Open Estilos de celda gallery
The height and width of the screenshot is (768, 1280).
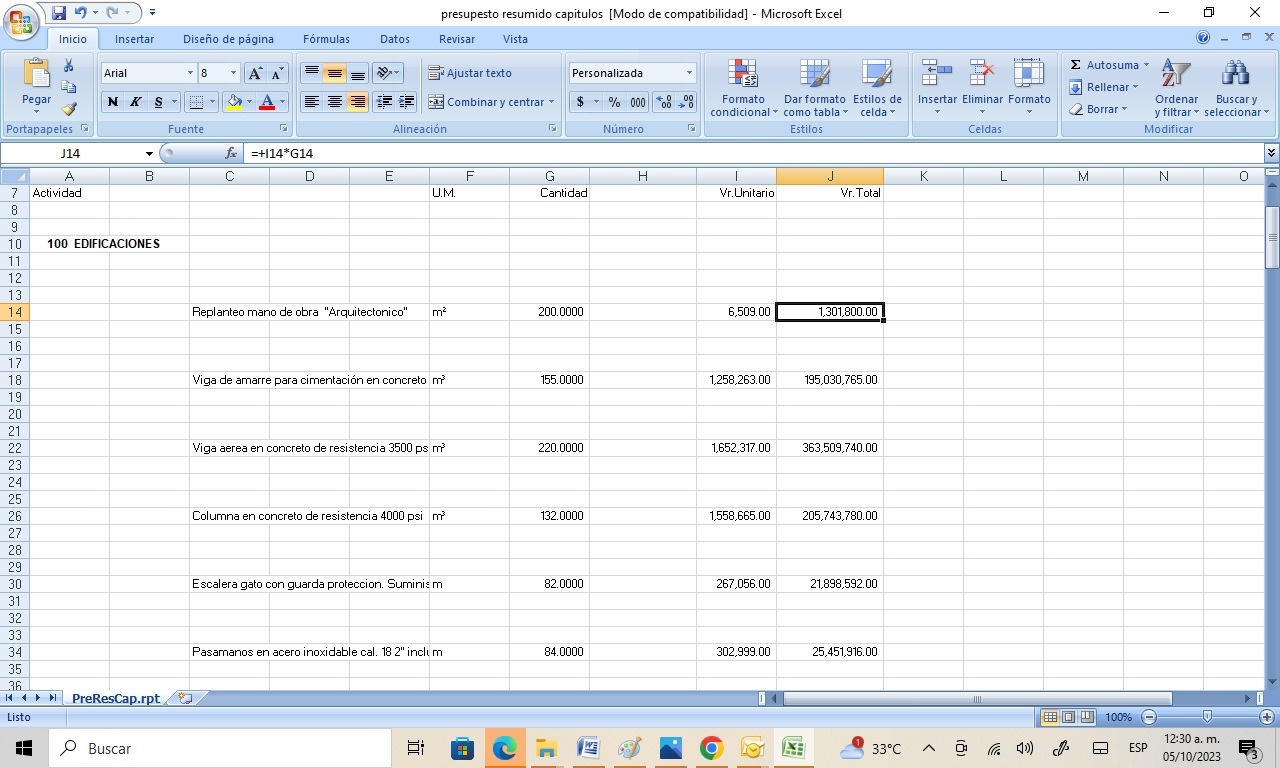[x=877, y=88]
